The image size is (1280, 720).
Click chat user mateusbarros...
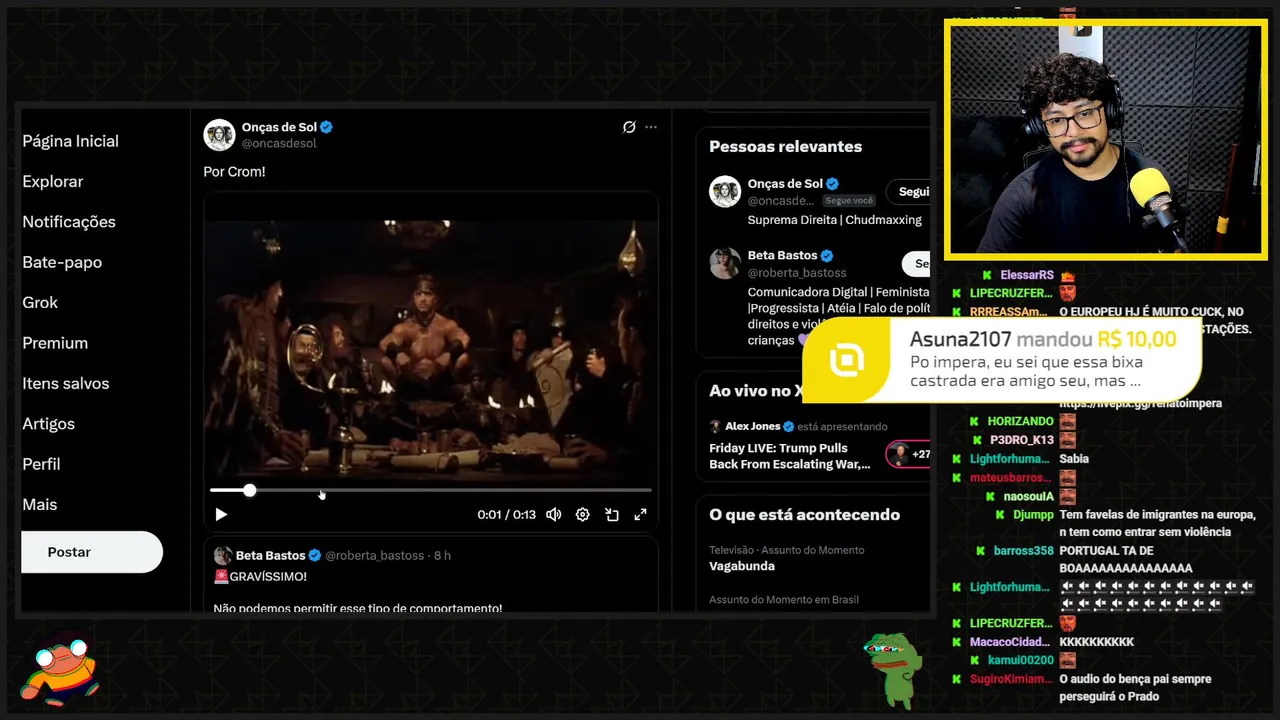(x=1011, y=478)
